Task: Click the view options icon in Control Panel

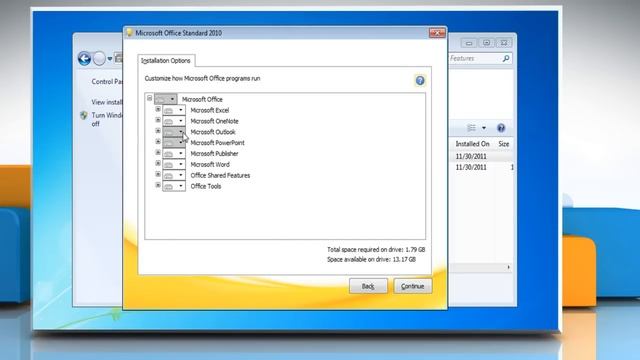Action: pyautogui.click(x=471, y=128)
